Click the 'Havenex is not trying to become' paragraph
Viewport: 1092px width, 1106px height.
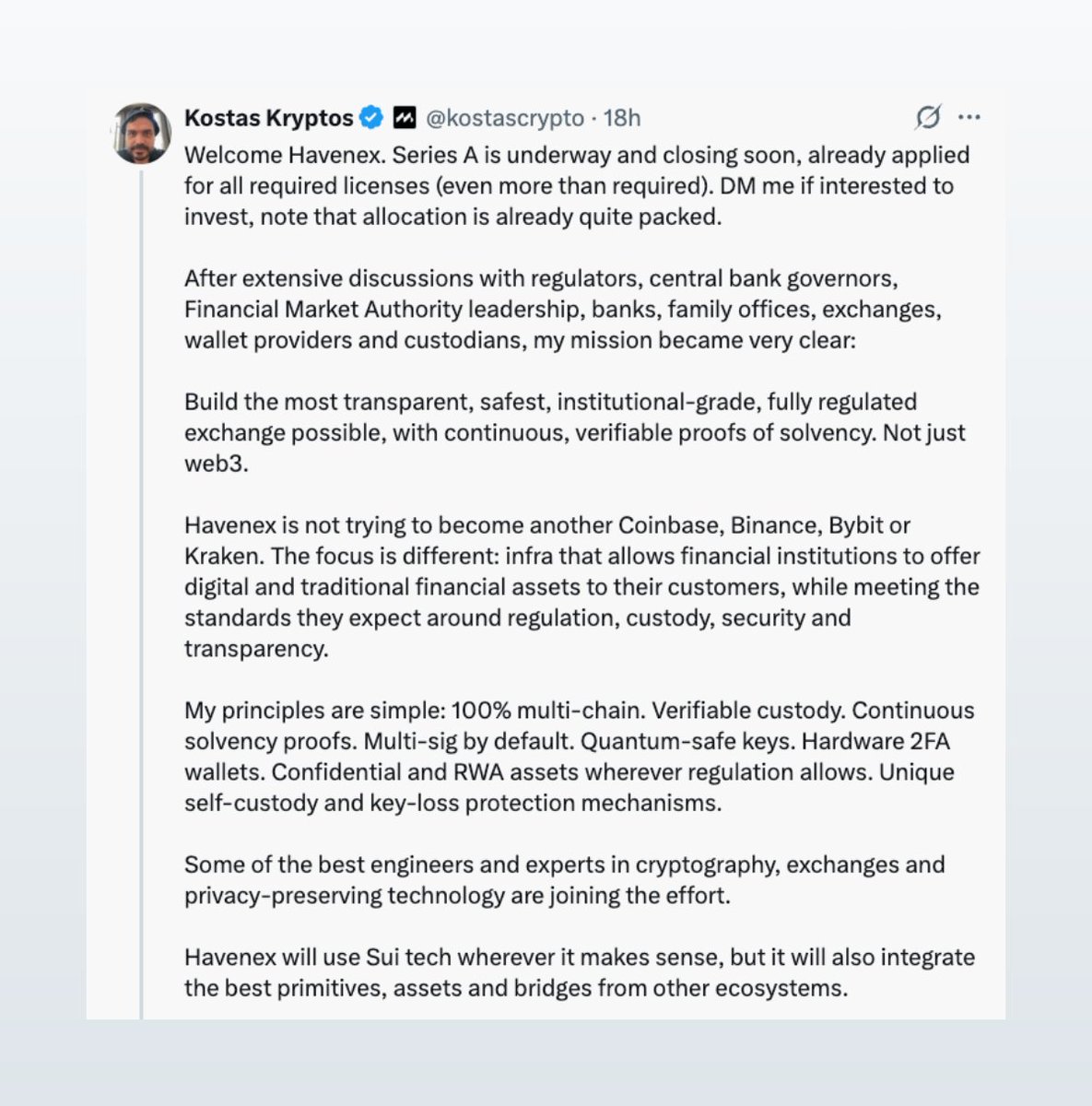click(582, 586)
